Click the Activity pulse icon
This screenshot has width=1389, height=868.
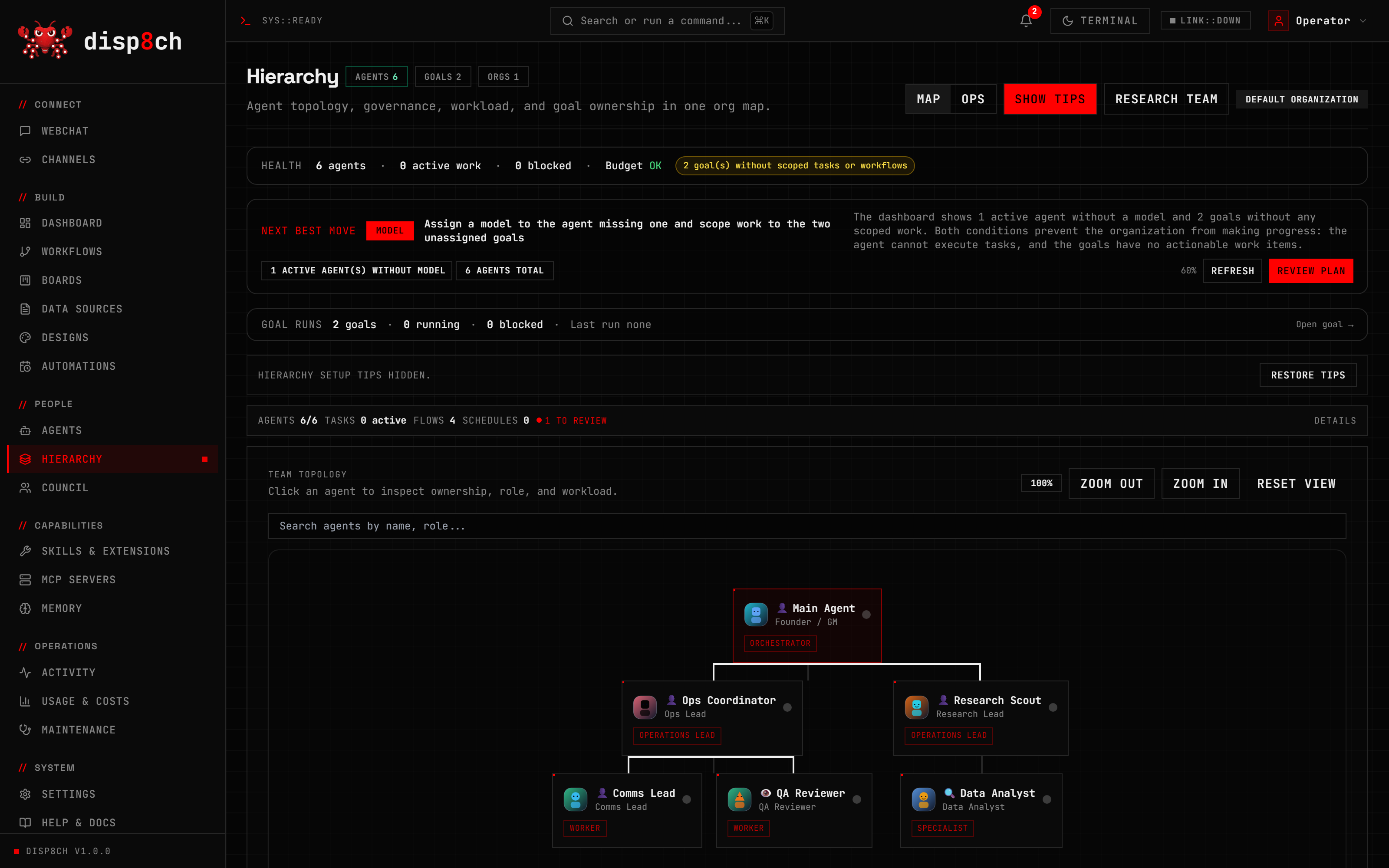click(x=25, y=672)
